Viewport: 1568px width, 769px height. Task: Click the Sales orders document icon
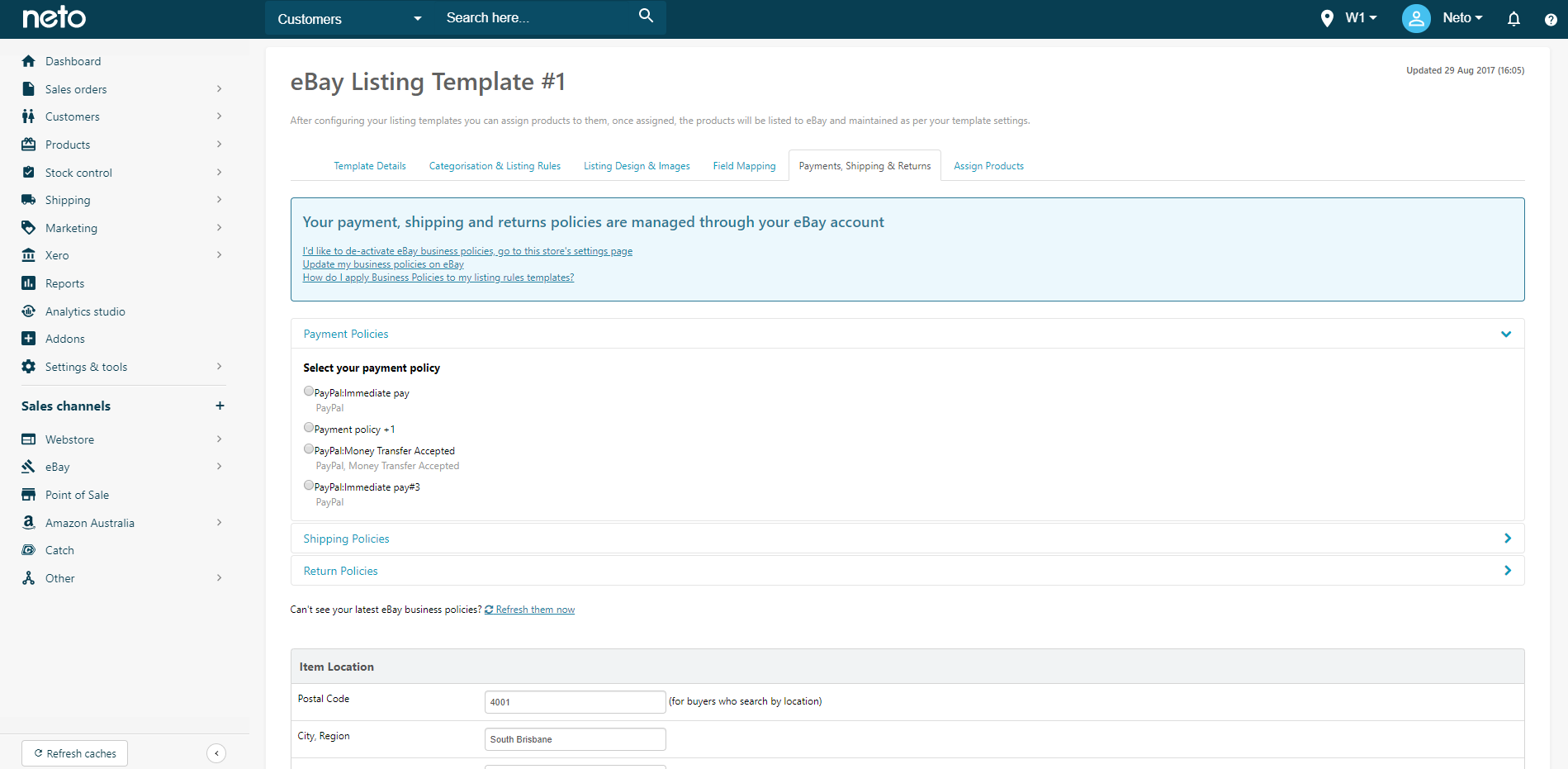tap(29, 89)
